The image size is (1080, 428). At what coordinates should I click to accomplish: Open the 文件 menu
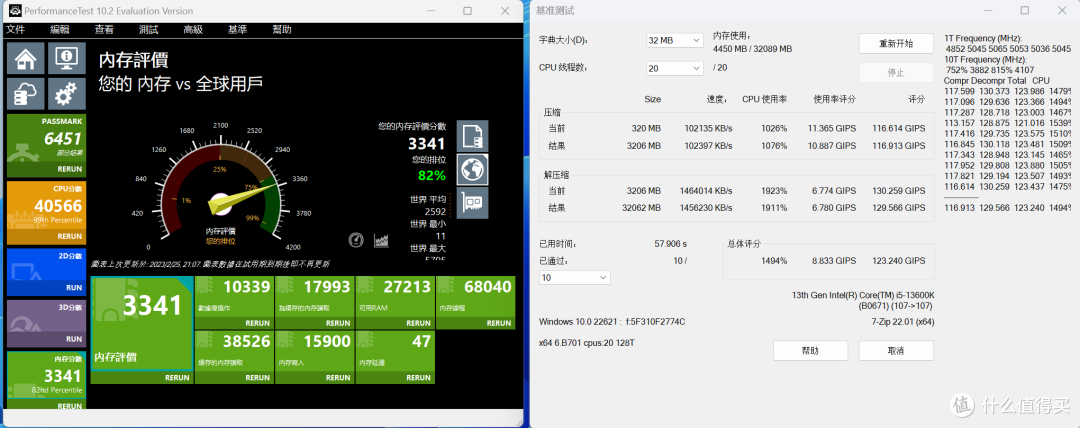click(15, 30)
